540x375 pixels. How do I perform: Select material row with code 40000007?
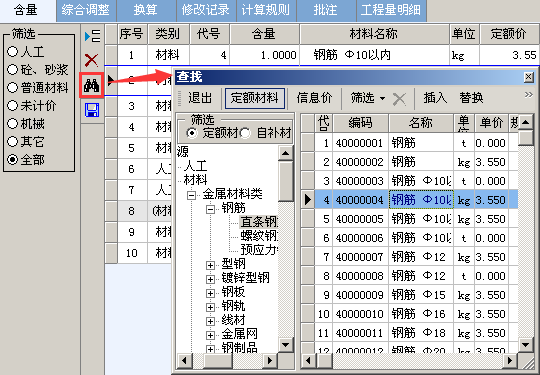[410, 257]
